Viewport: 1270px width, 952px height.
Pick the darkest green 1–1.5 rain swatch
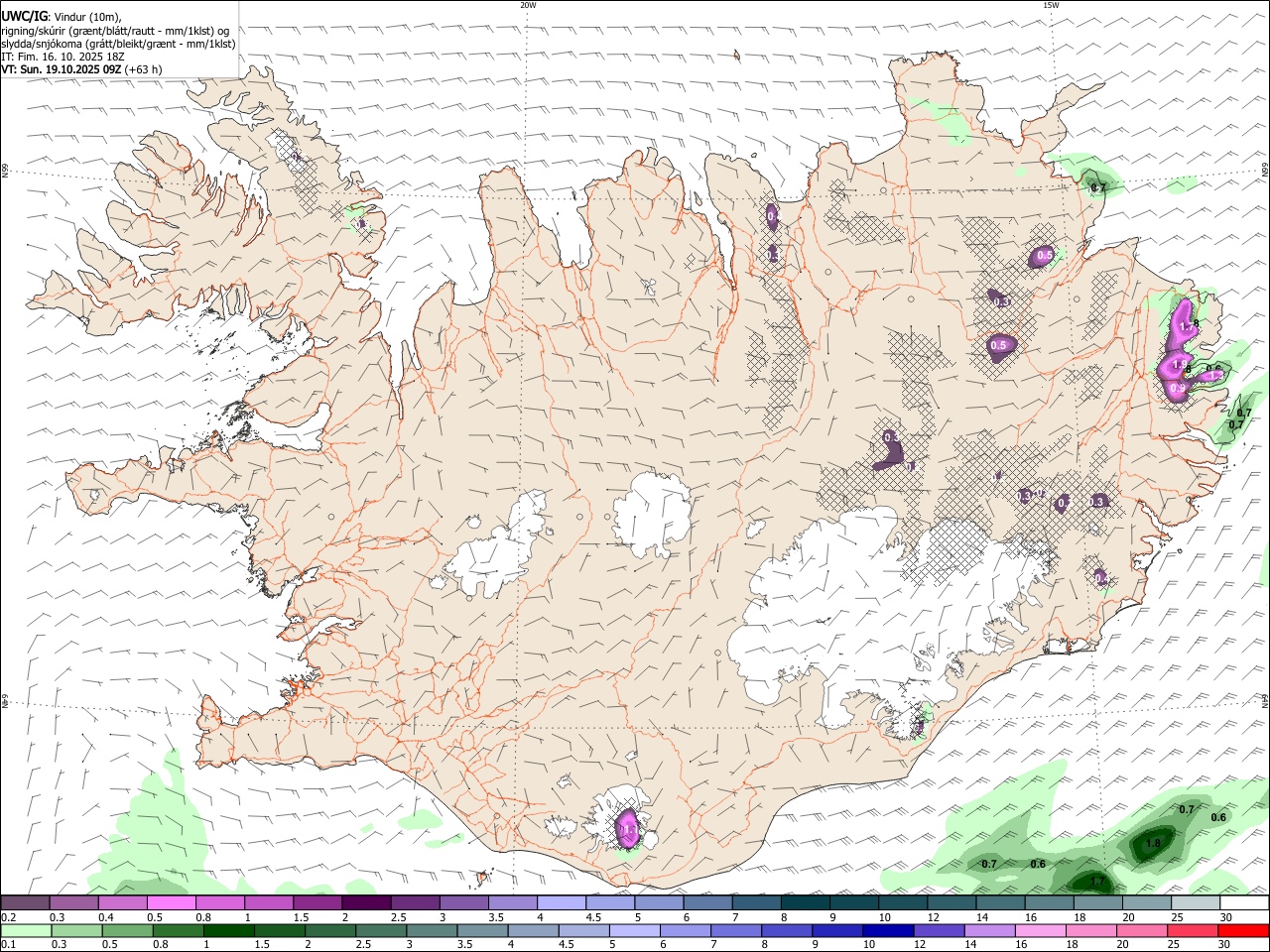228,930
